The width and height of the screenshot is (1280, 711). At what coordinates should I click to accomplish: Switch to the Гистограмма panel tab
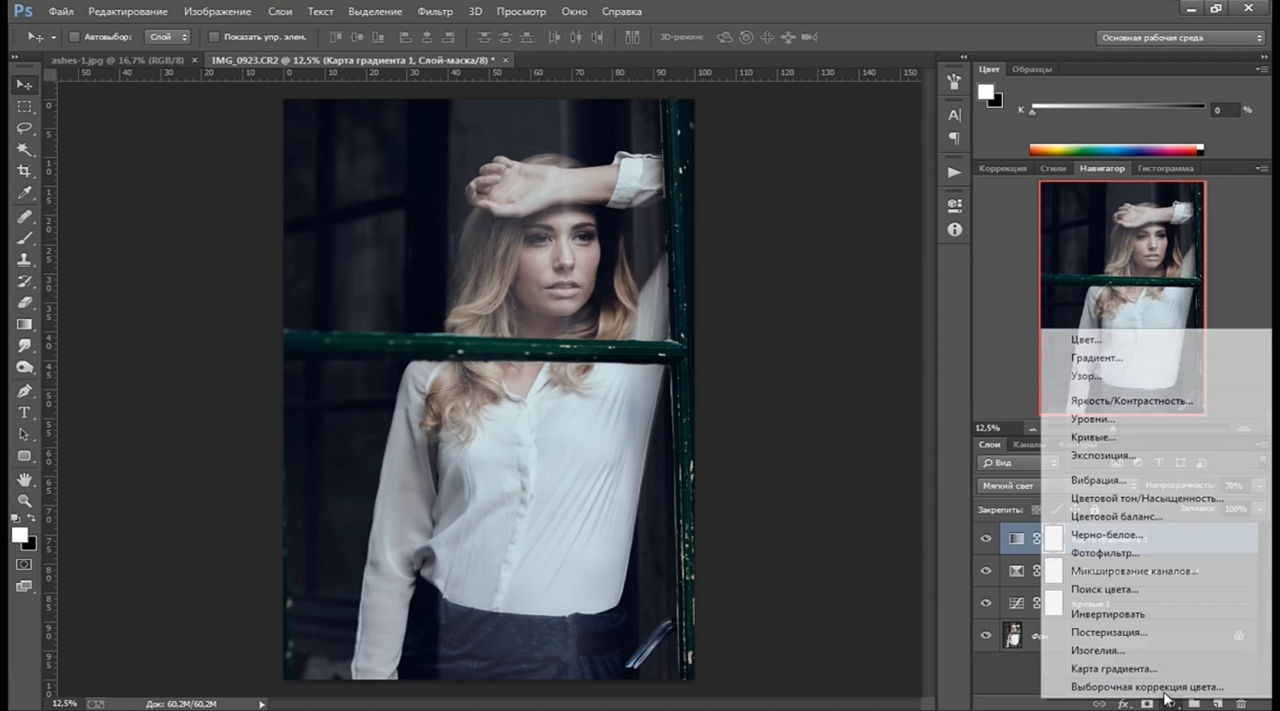coord(1165,168)
